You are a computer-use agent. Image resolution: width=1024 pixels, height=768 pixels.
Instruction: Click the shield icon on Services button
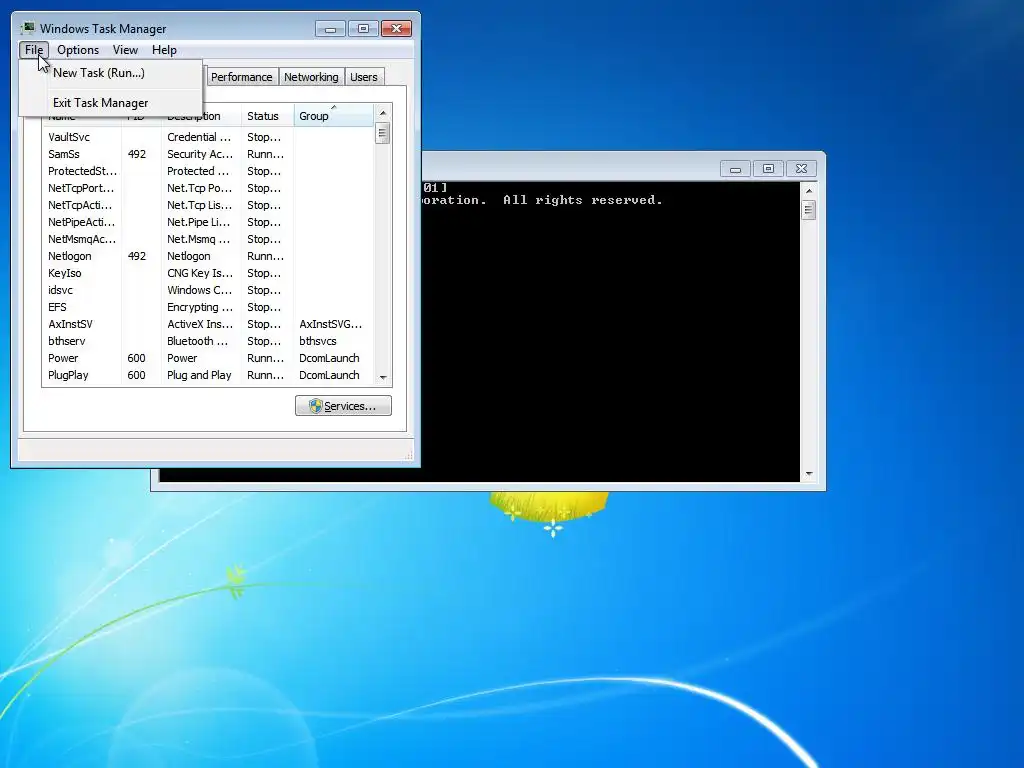(x=315, y=406)
